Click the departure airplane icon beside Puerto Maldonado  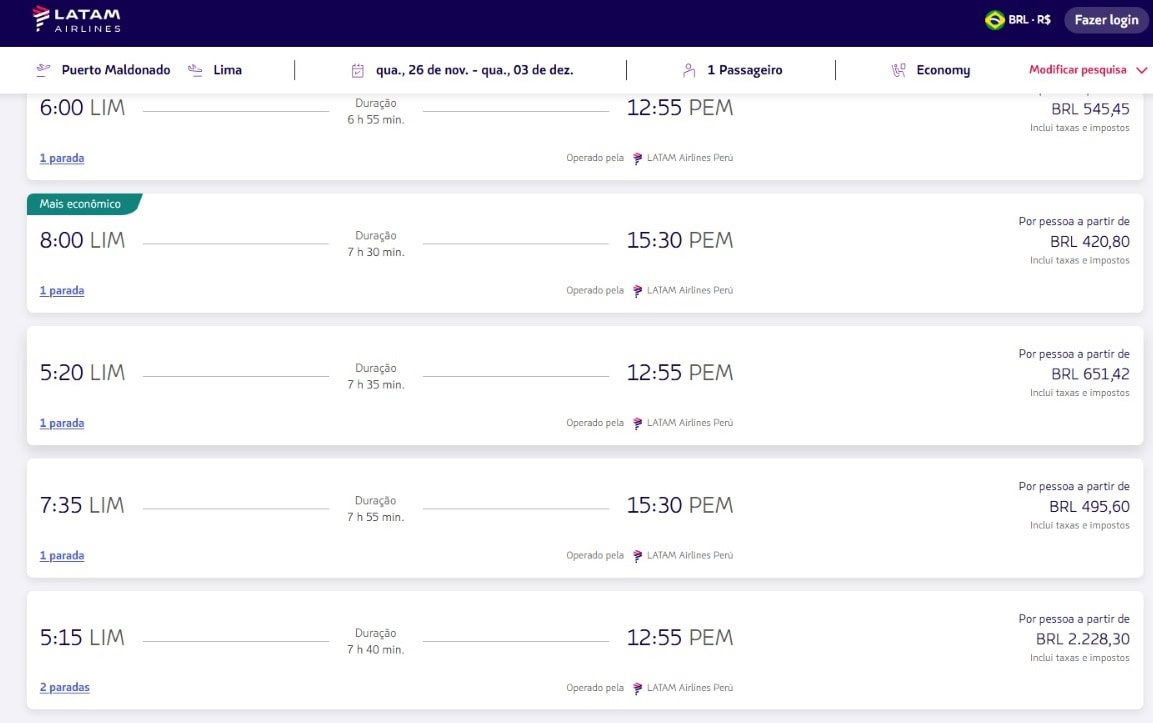[42, 70]
